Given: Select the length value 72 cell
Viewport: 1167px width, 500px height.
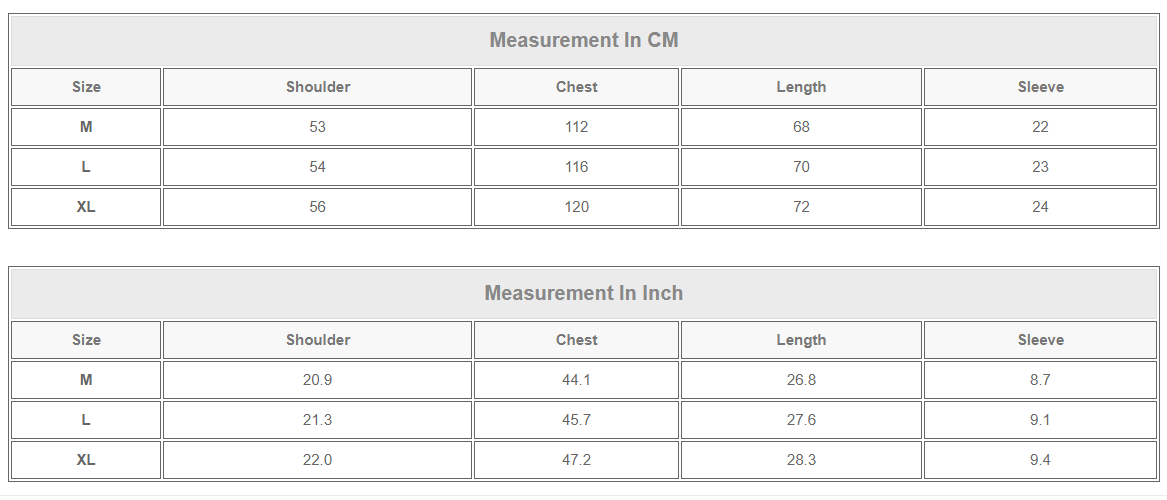Looking at the screenshot, I should coord(801,207).
